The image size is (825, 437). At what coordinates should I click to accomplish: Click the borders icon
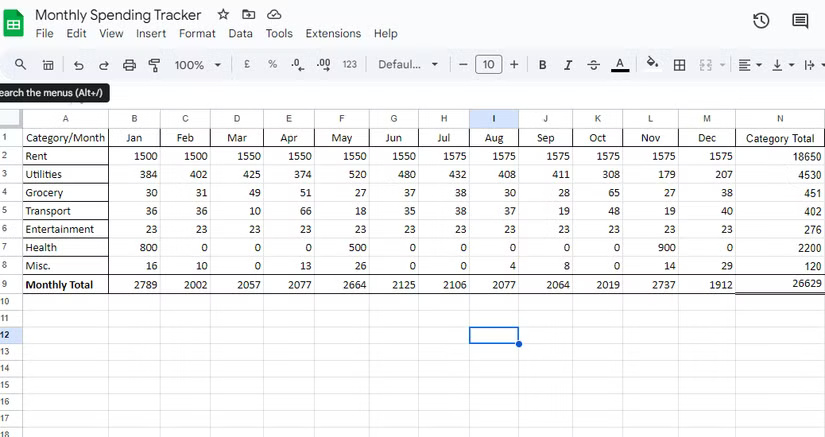(679, 65)
